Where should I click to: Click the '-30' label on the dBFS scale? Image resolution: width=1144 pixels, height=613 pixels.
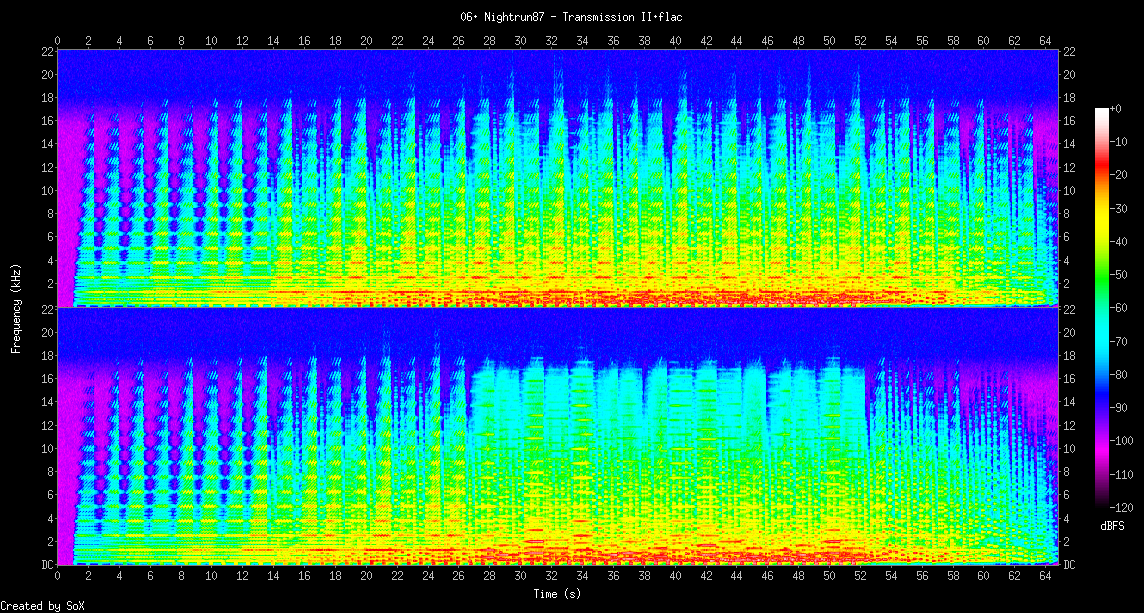1120,208
